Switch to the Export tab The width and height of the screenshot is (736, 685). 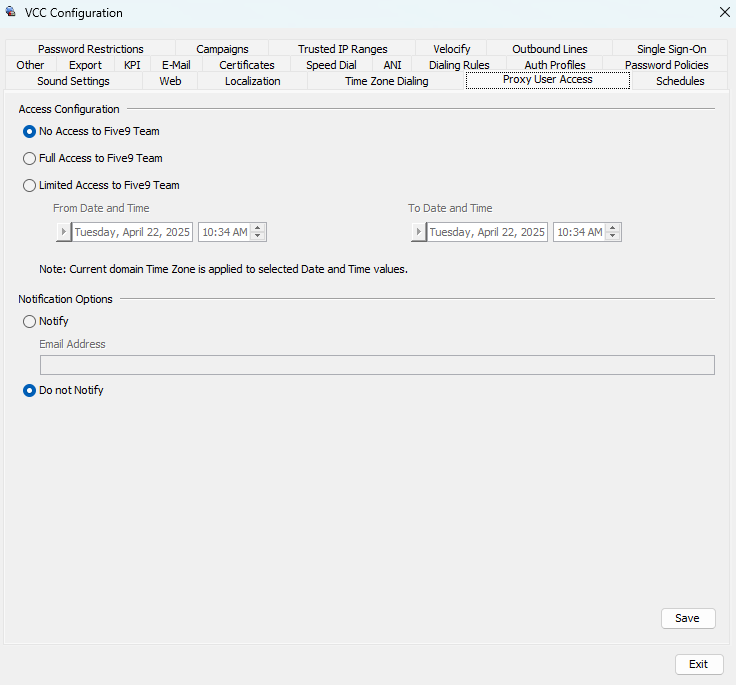tap(85, 65)
